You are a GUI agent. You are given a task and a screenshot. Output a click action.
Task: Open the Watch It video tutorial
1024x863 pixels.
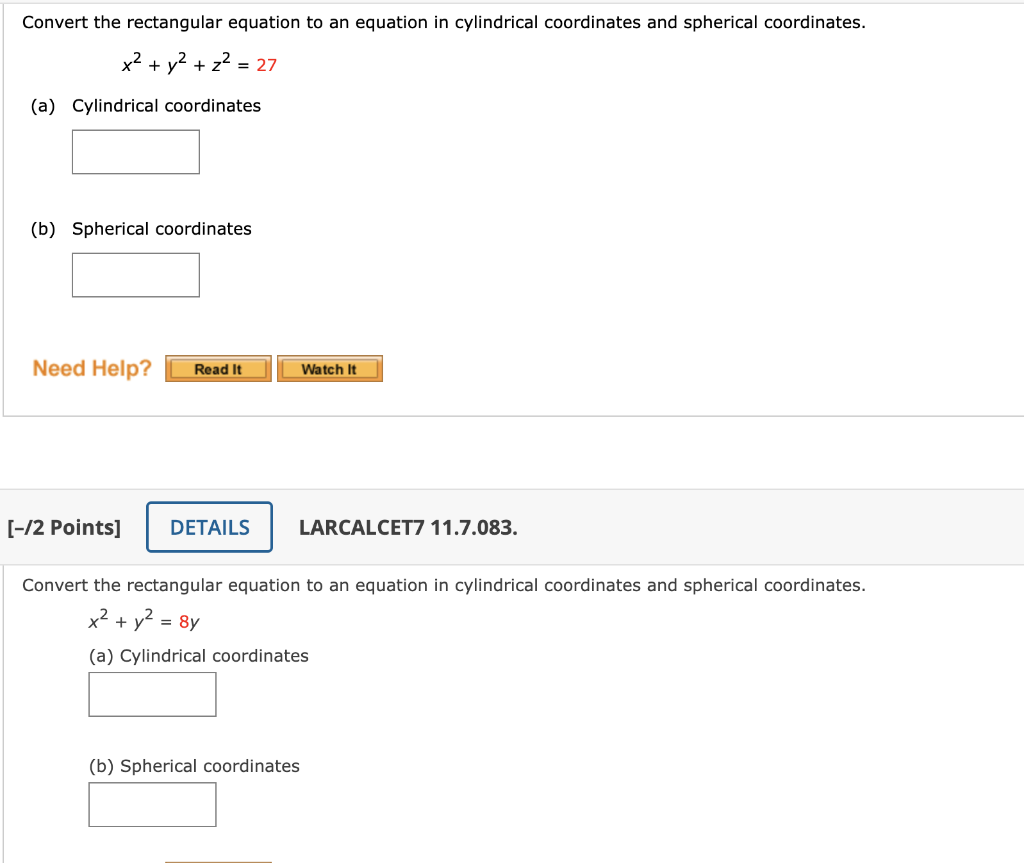(x=330, y=368)
